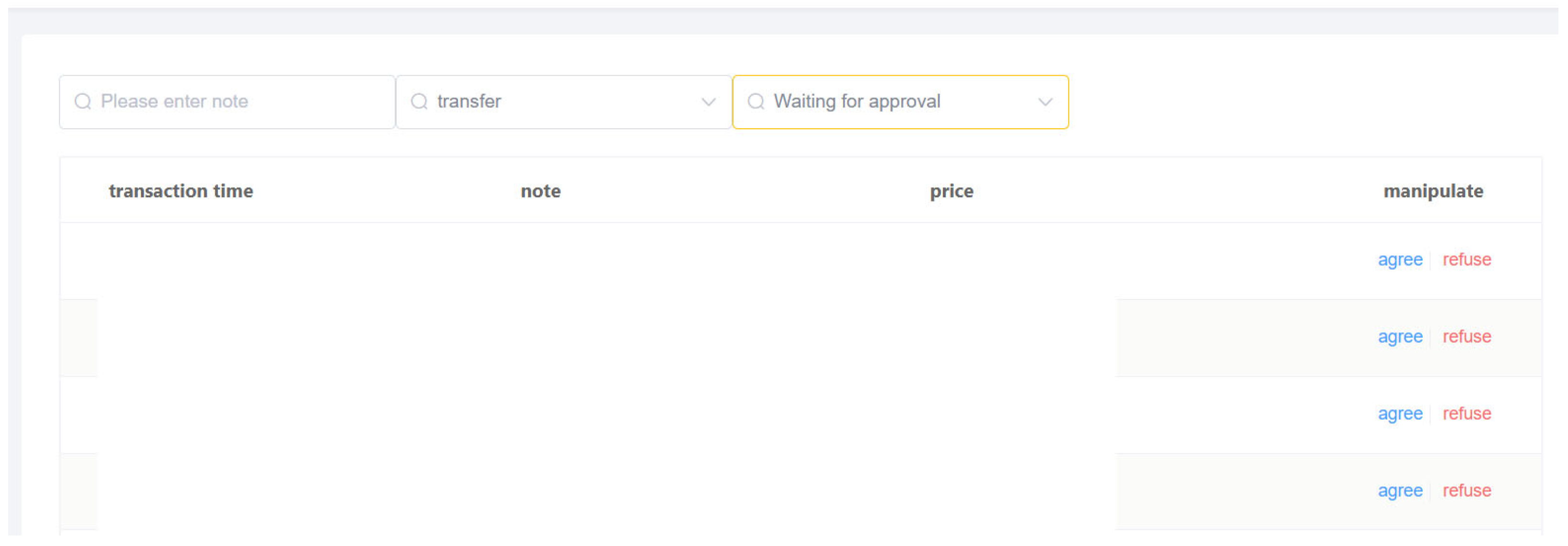1568x546 pixels.
Task: Click the transaction time column header
Action: tap(181, 191)
